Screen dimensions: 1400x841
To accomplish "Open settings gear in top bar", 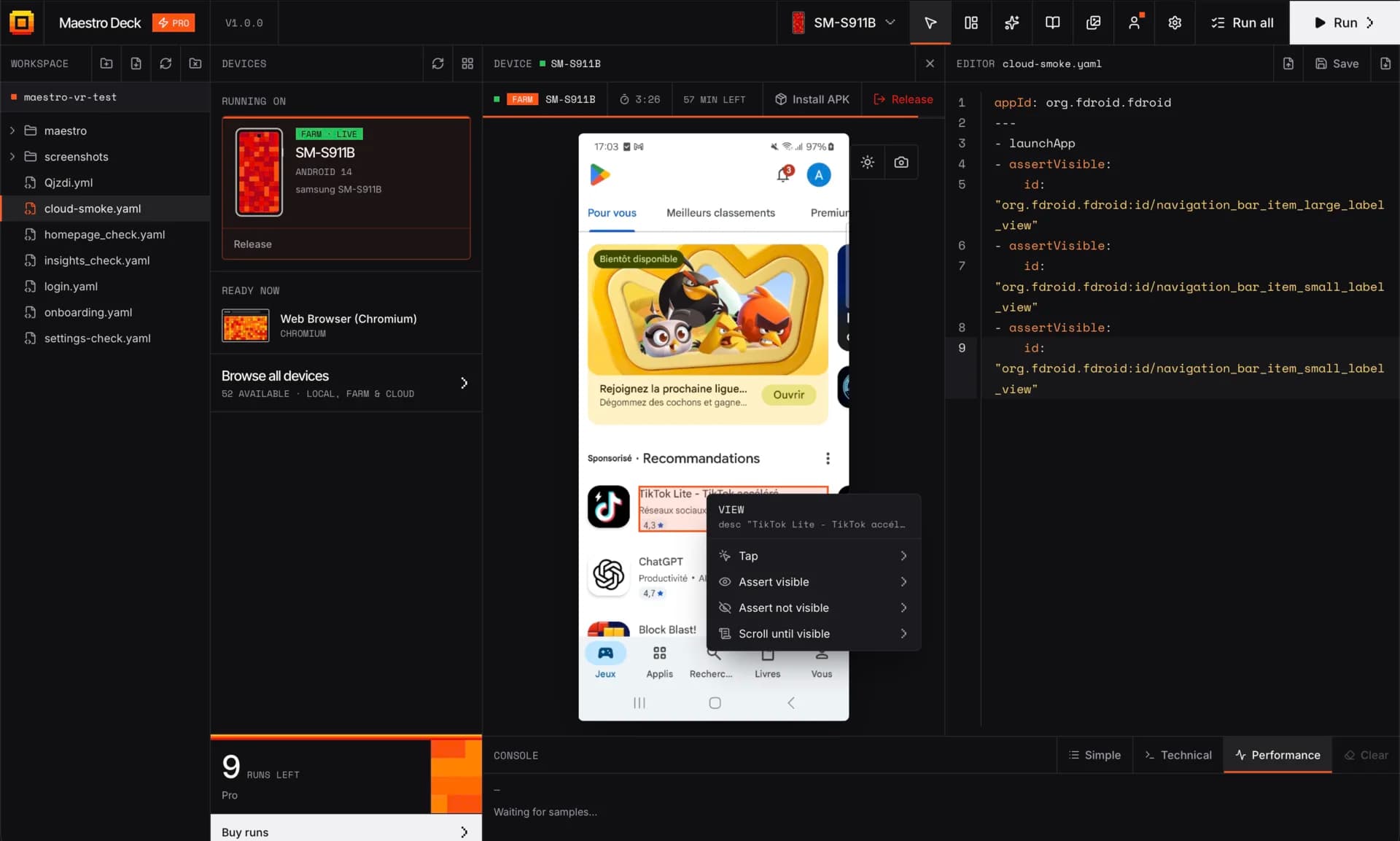I will pyautogui.click(x=1175, y=23).
